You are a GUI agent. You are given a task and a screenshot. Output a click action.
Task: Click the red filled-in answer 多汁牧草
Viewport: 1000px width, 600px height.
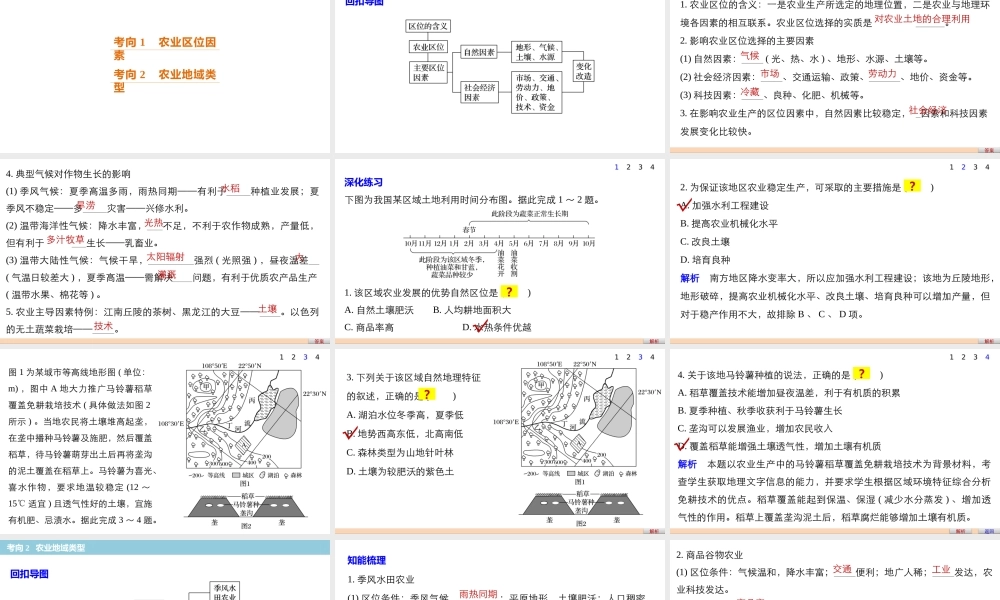tap(66, 239)
